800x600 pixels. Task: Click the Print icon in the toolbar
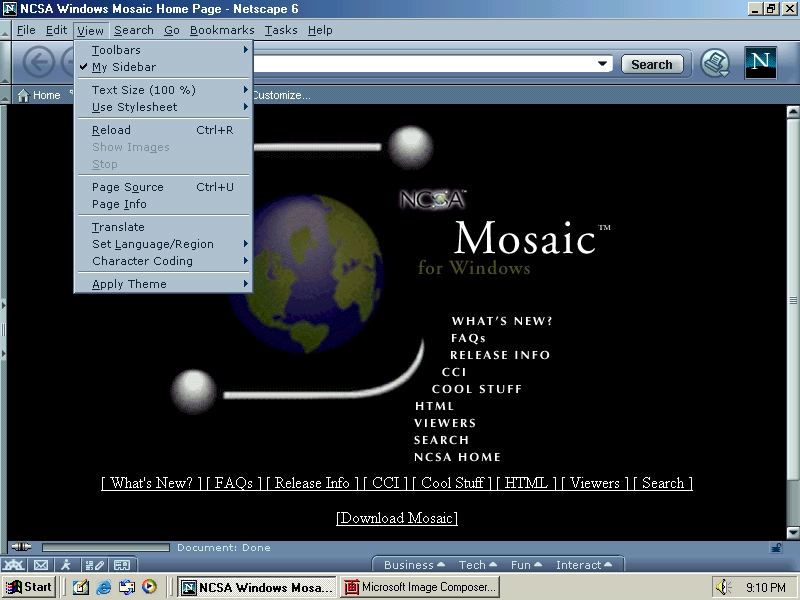click(x=714, y=64)
